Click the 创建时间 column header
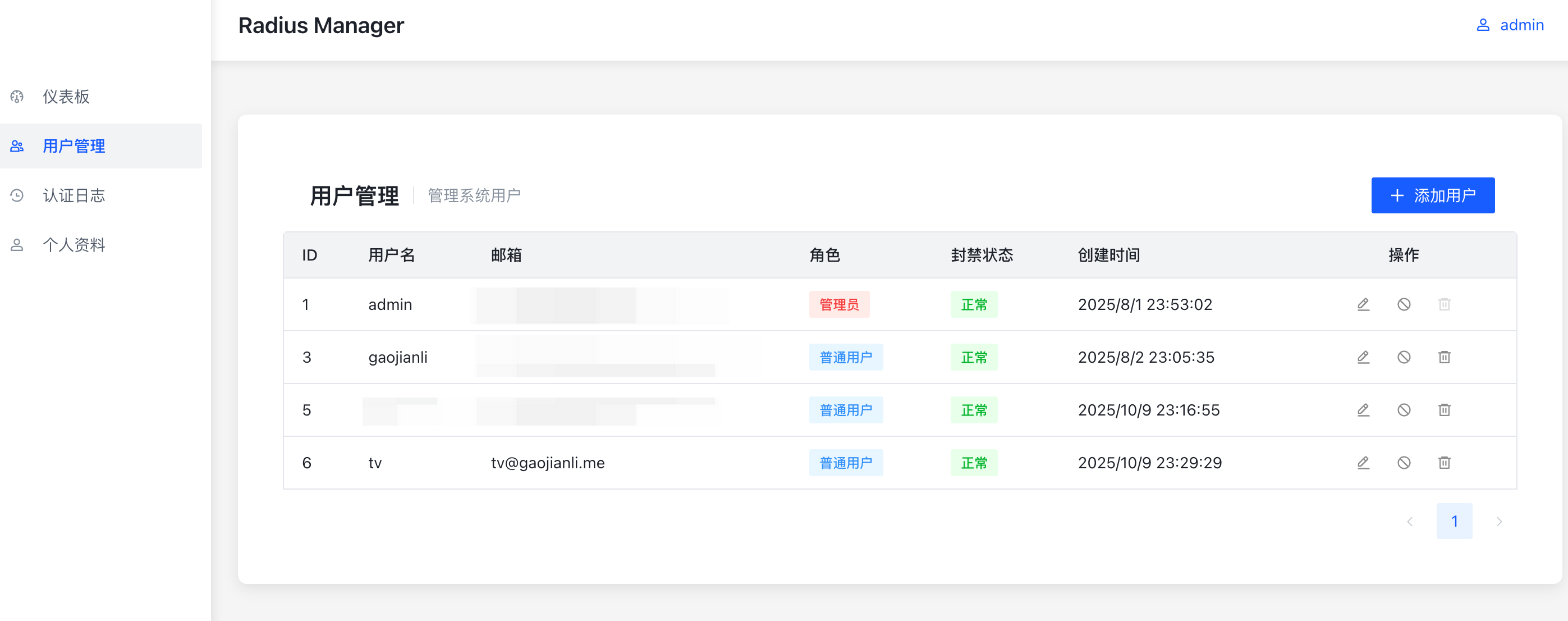This screenshot has height=621, width=1568. (1109, 255)
